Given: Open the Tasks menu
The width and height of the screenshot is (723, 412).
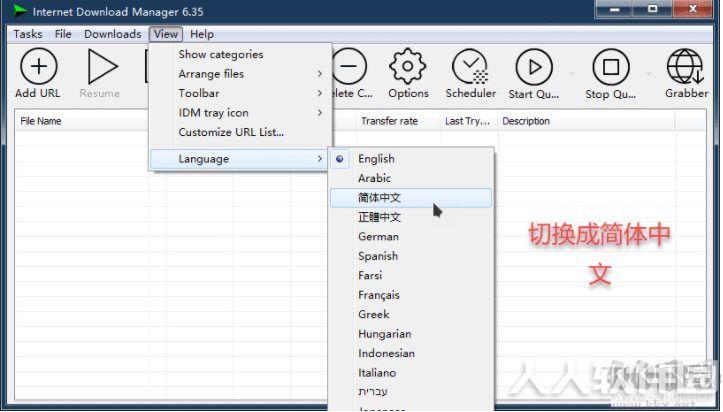Looking at the screenshot, I should (28, 34).
